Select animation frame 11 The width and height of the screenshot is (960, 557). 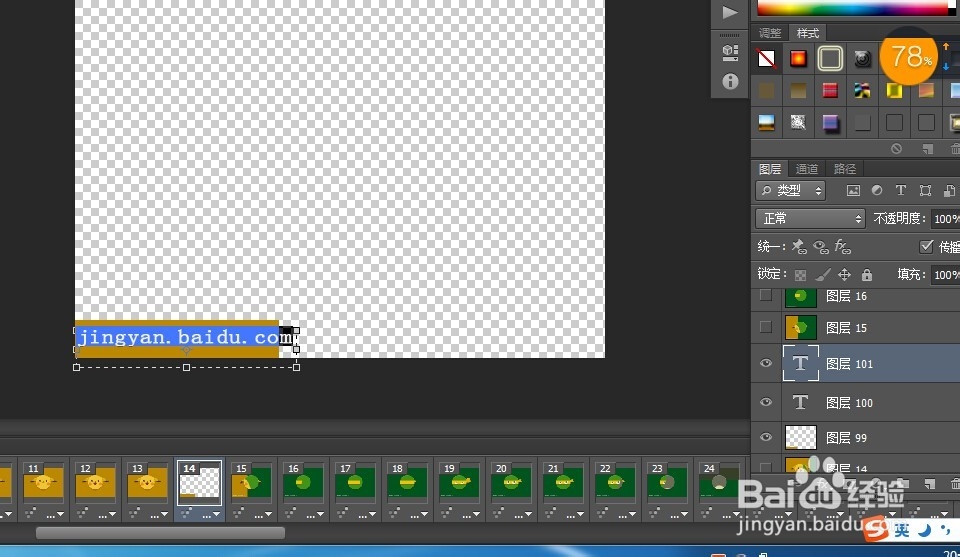43,482
